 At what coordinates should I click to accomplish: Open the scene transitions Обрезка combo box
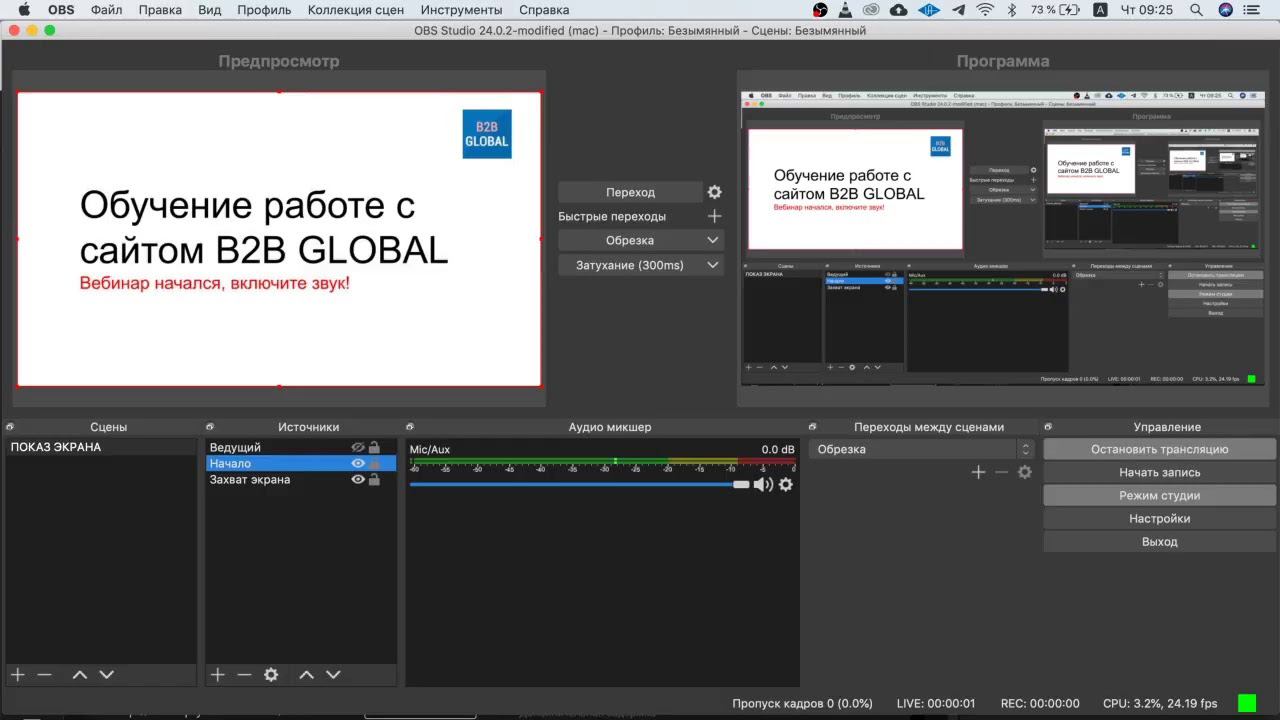pyautogui.click(x=921, y=449)
